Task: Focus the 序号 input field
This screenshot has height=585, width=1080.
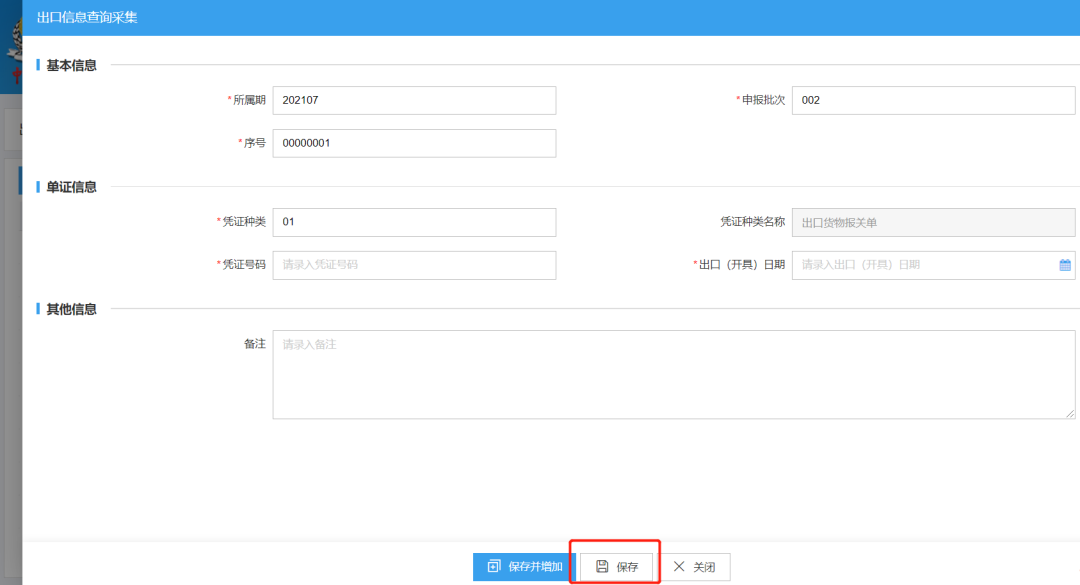Action: 414,143
